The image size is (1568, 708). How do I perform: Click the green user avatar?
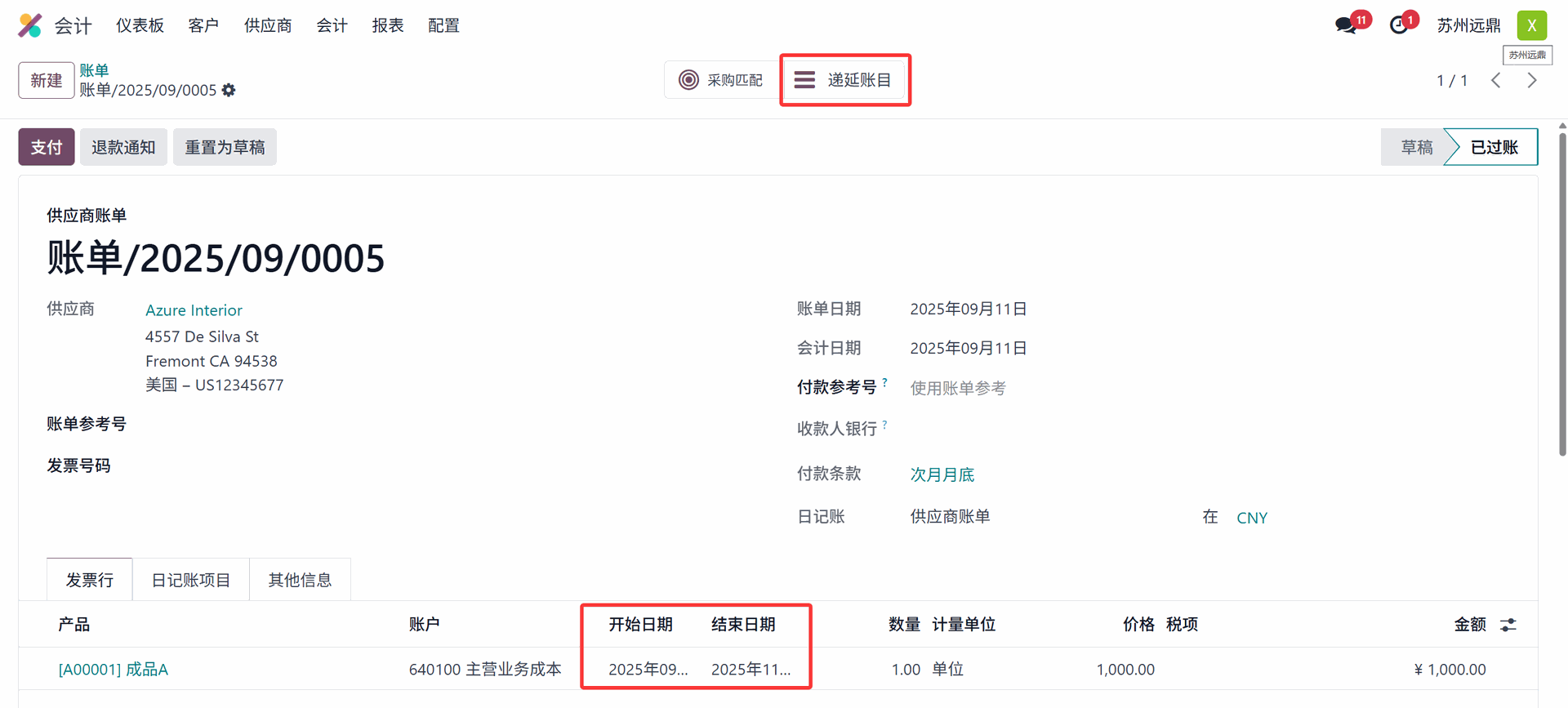(1531, 25)
